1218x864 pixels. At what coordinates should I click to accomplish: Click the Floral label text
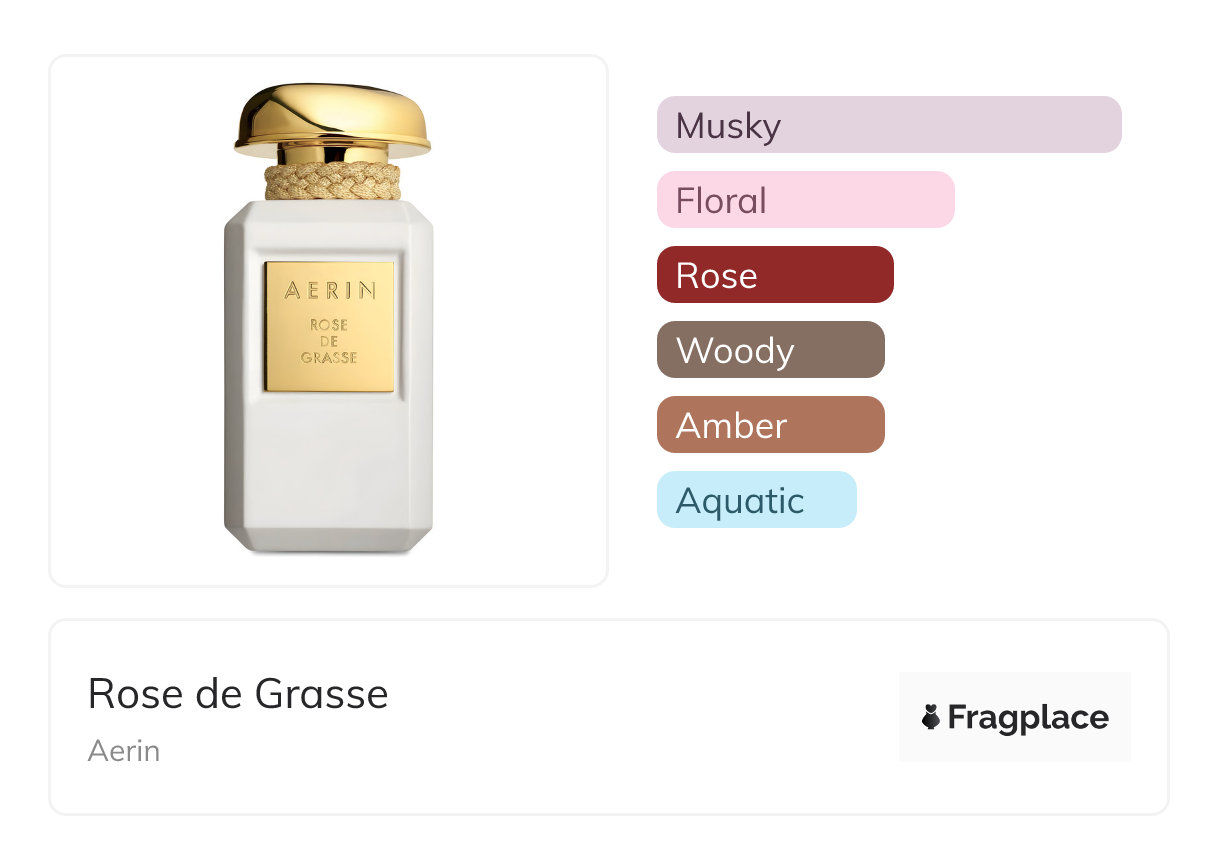pyautogui.click(x=721, y=200)
